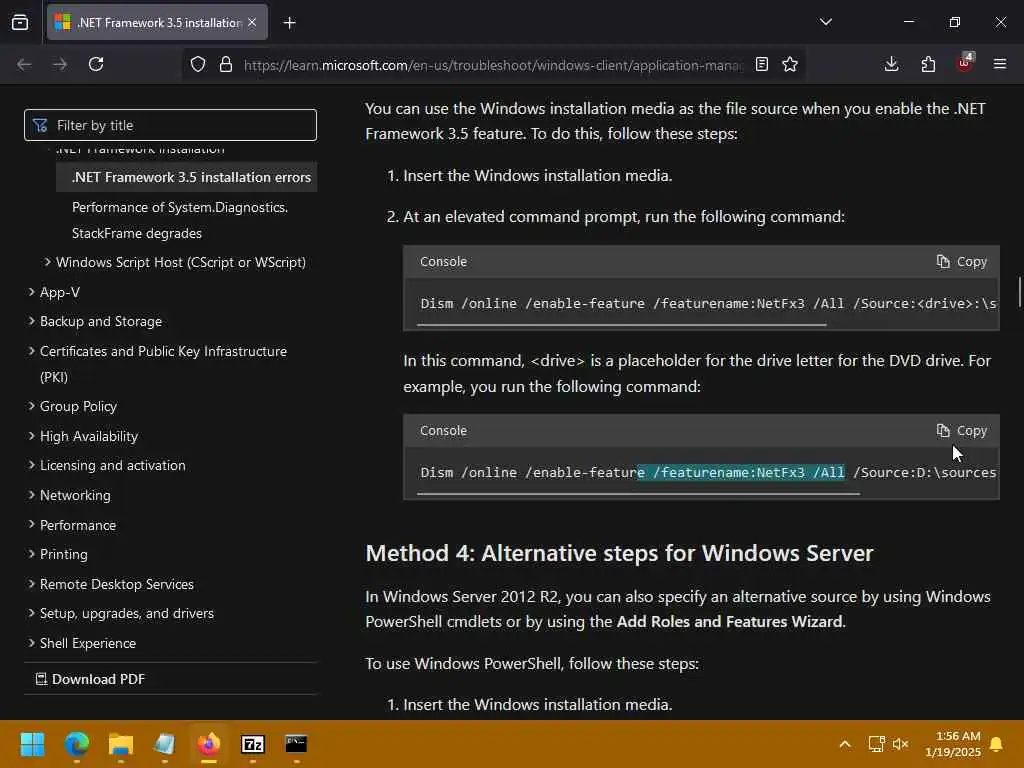Image resolution: width=1024 pixels, height=768 pixels.
Task: Open 7-Zip from the taskbar
Action: point(253,744)
